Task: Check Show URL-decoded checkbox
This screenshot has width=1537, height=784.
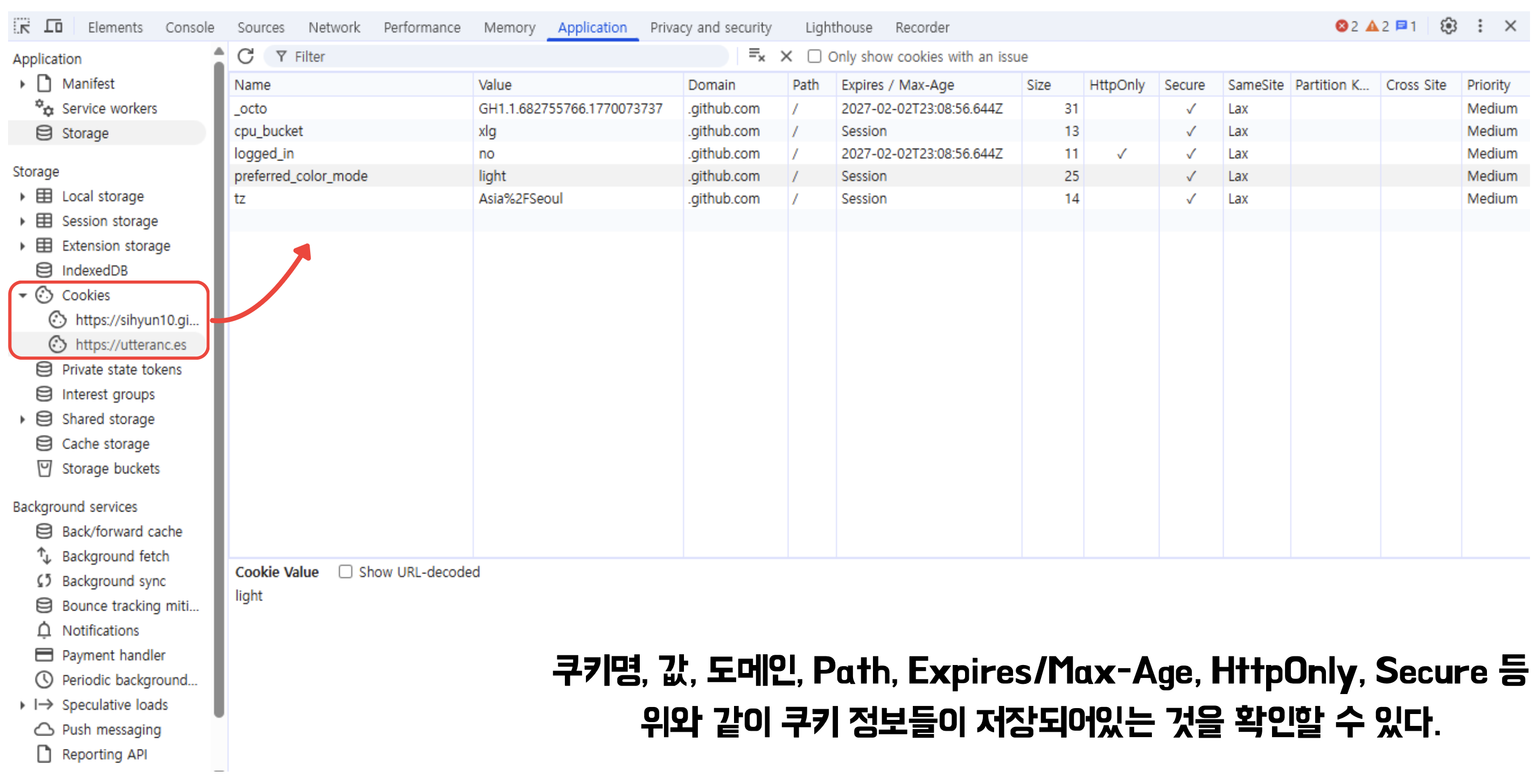Action: pyautogui.click(x=345, y=572)
